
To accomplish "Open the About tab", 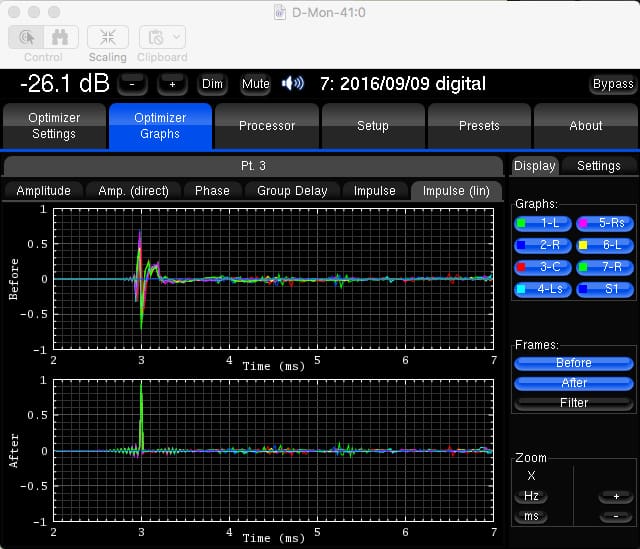I will pos(585,126).
